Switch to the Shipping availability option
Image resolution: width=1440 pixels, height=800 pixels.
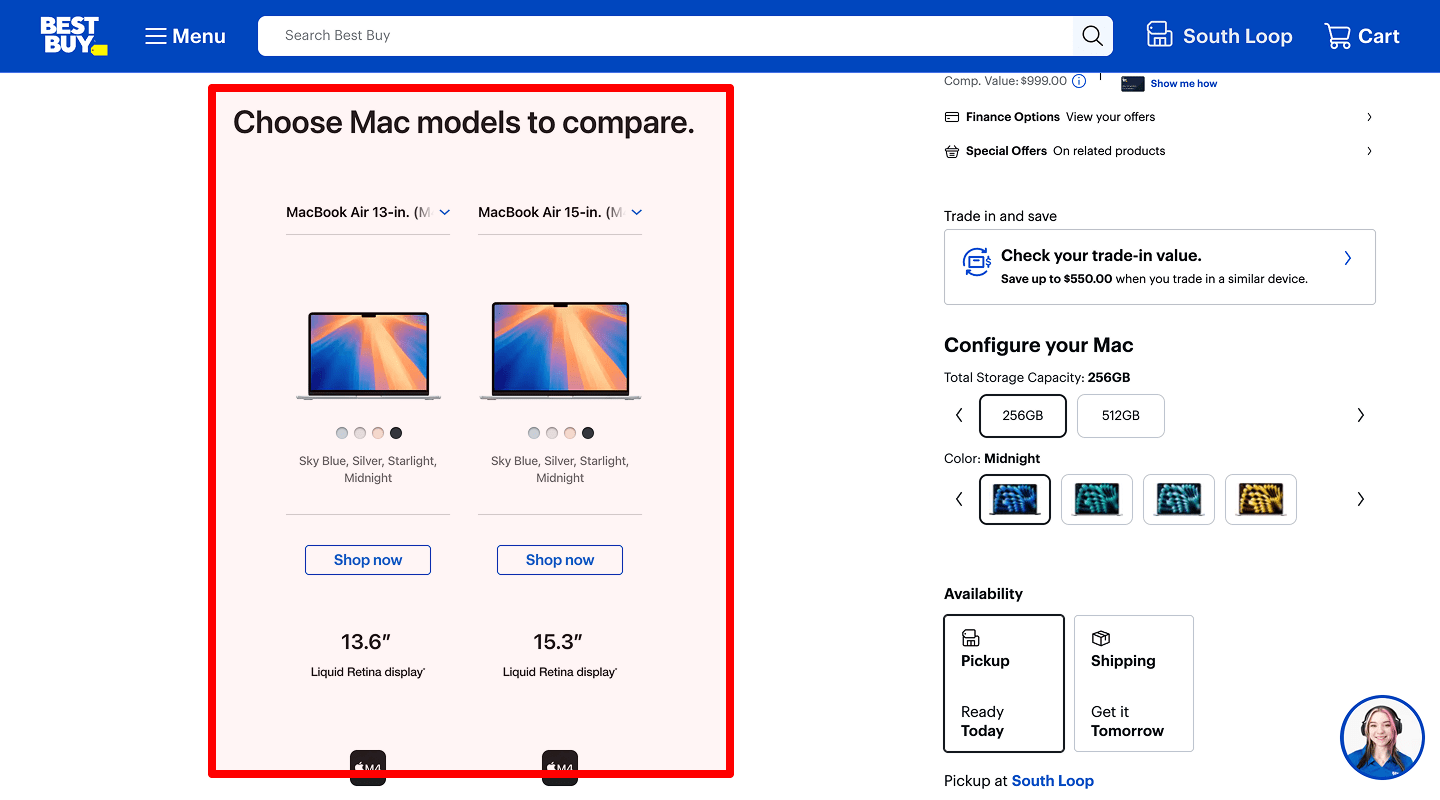click(1133, 684)
